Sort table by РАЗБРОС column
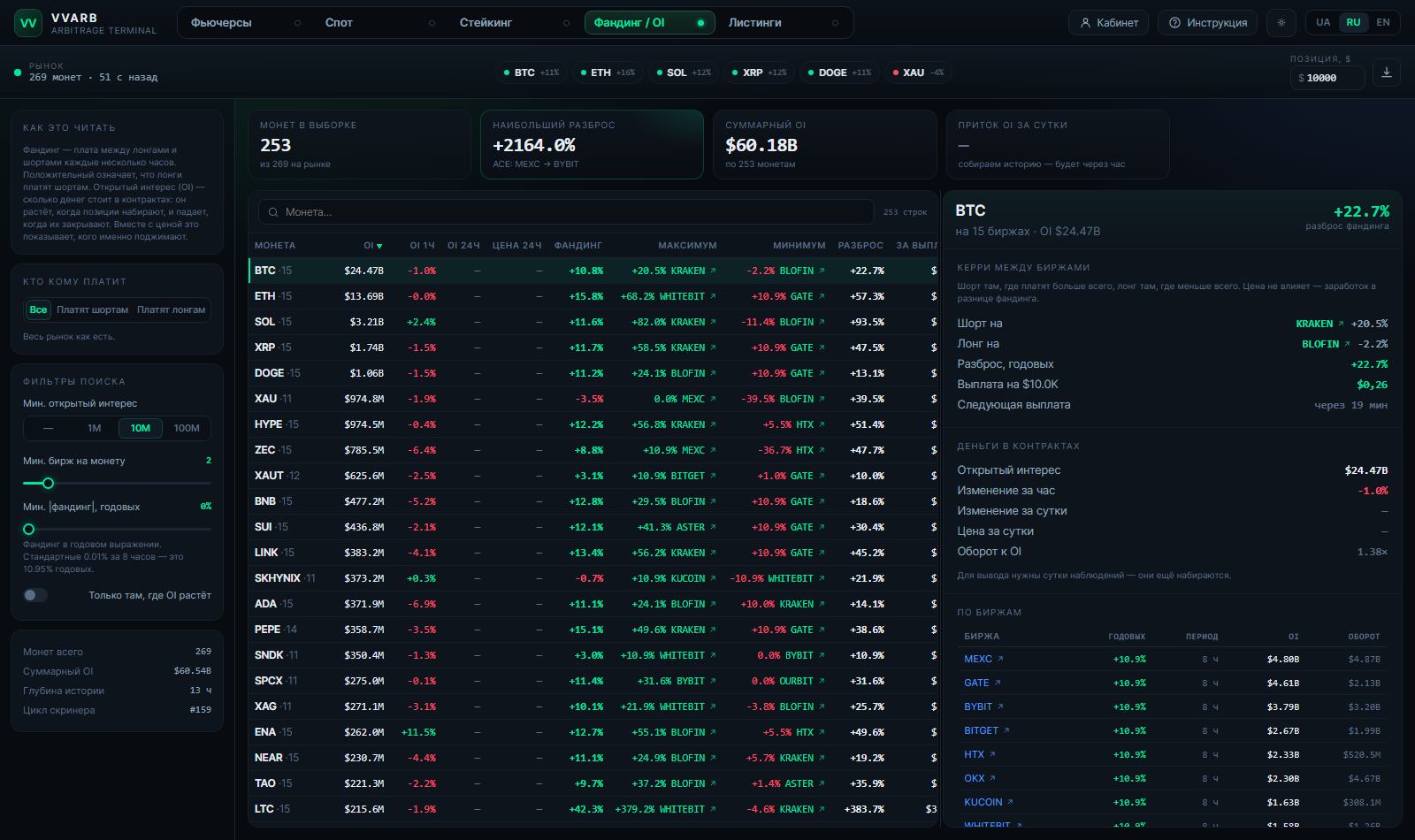 pos(860,246)
